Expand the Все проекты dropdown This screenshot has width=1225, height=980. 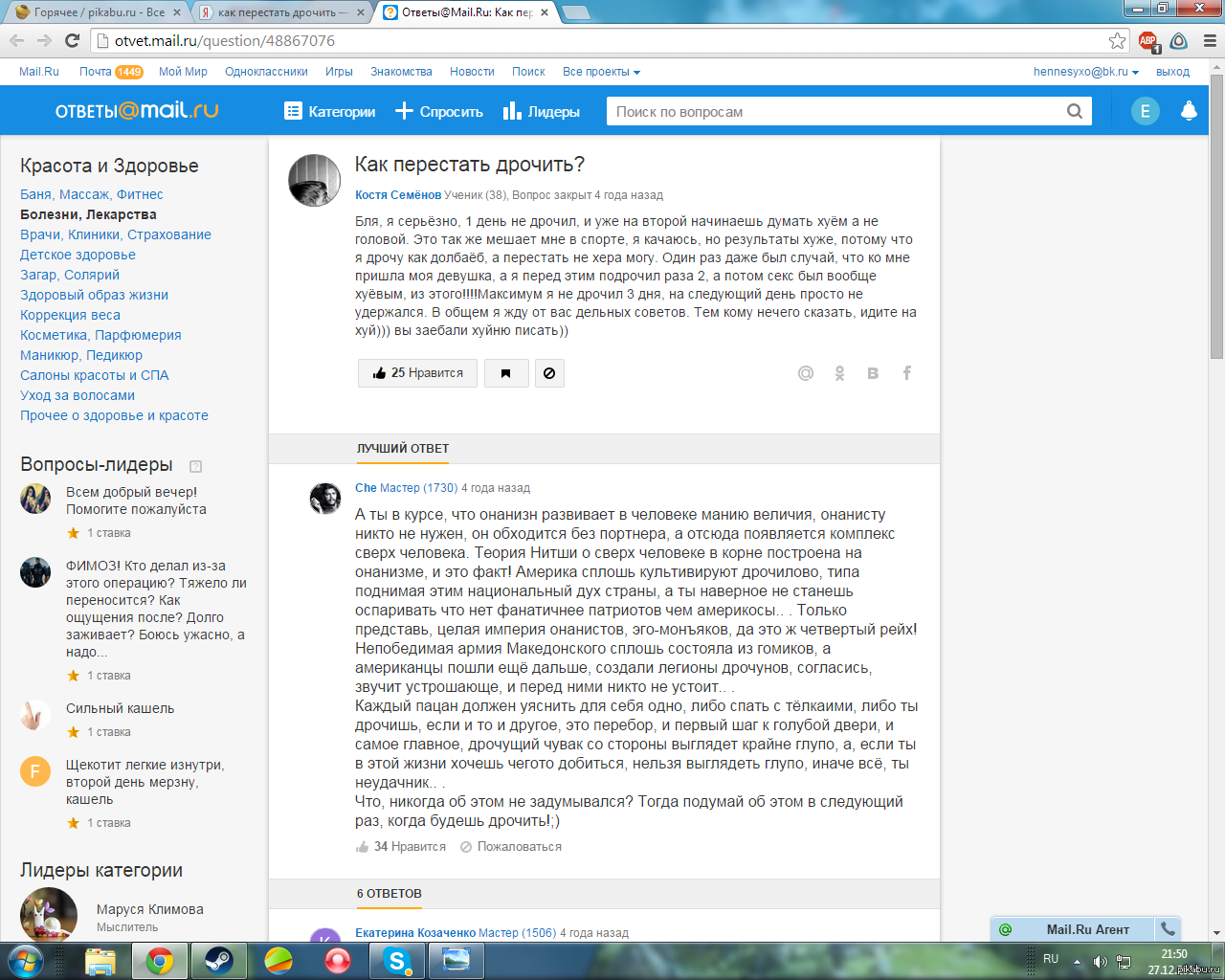(x=601, y=72)
